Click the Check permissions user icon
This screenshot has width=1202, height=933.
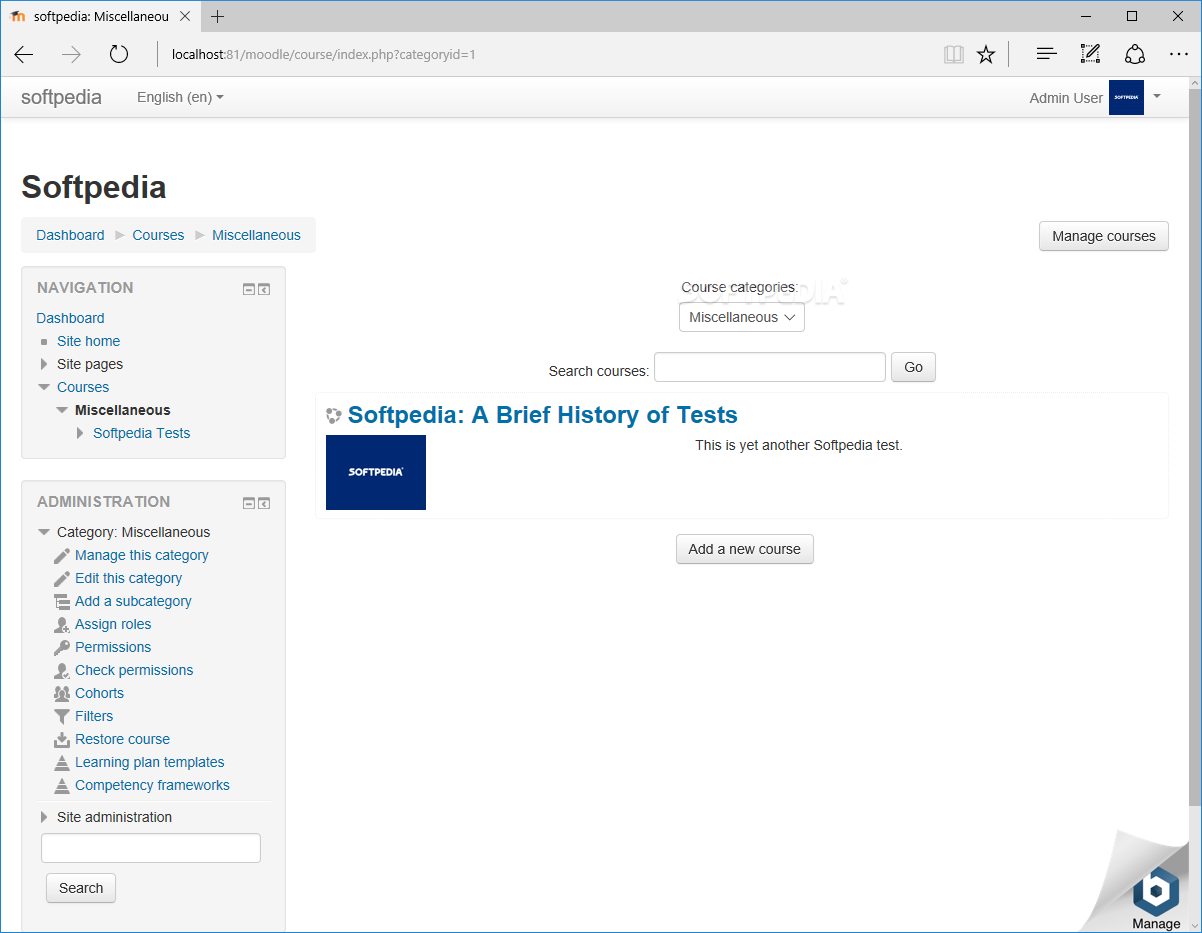[x=62, y=671]
